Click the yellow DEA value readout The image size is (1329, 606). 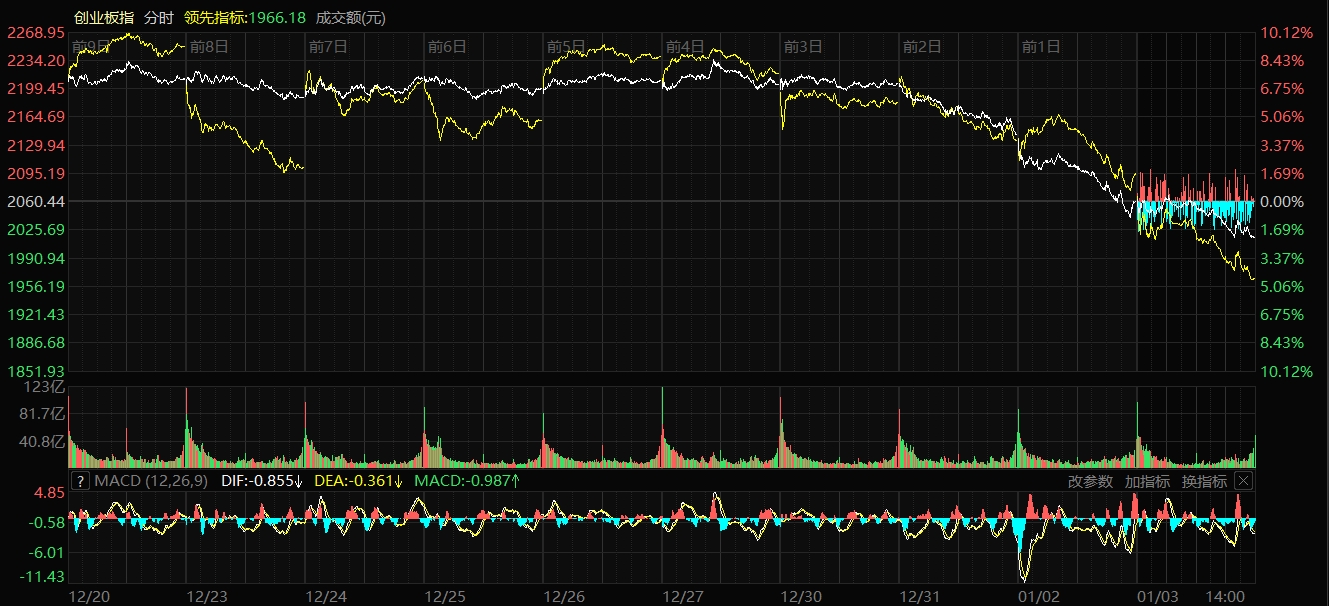coord(359,481)
